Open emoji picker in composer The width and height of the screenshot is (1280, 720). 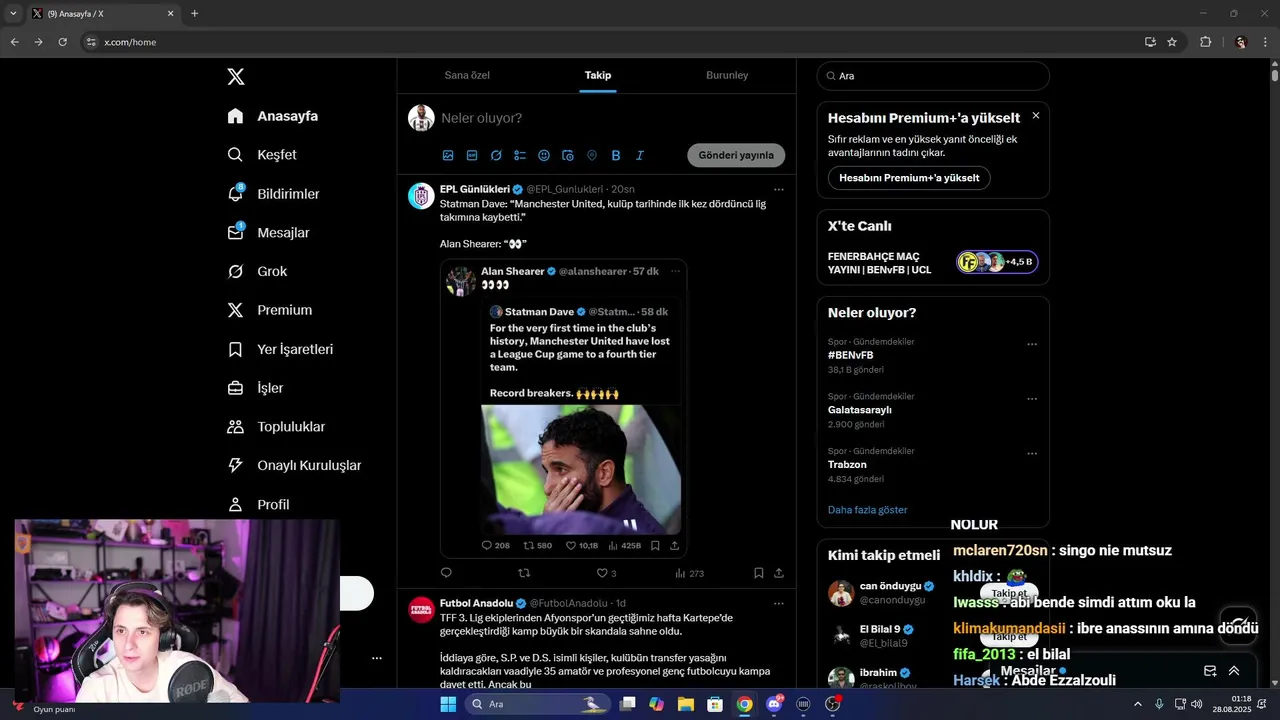point(544,156)
